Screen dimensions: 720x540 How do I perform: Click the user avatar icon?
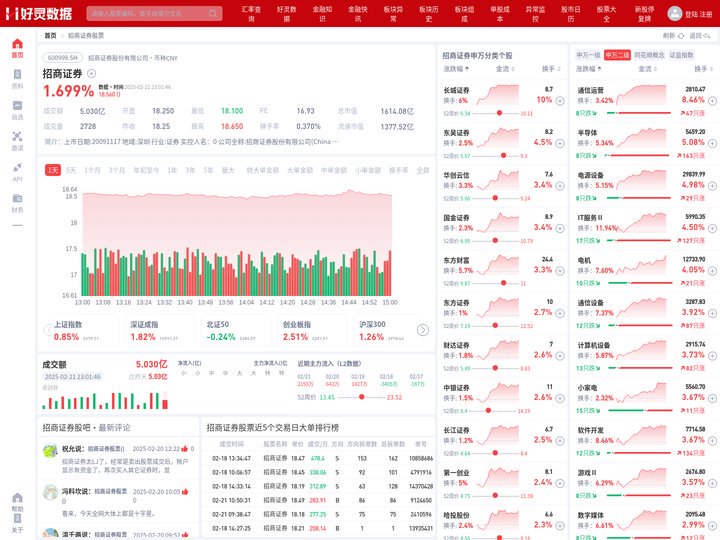click(x=675, y=13)
